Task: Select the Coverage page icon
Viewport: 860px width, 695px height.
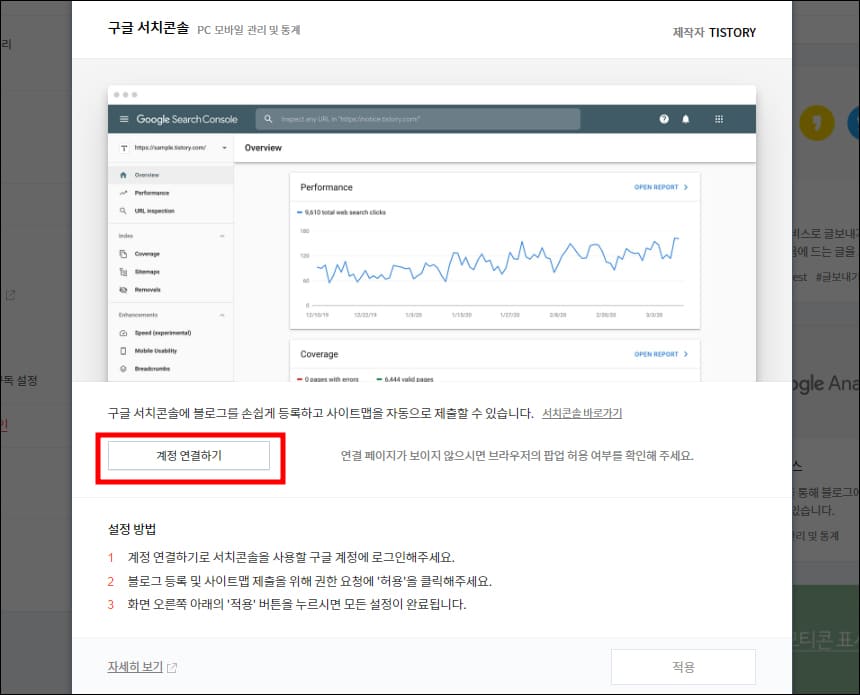Action: coord(121,253)
